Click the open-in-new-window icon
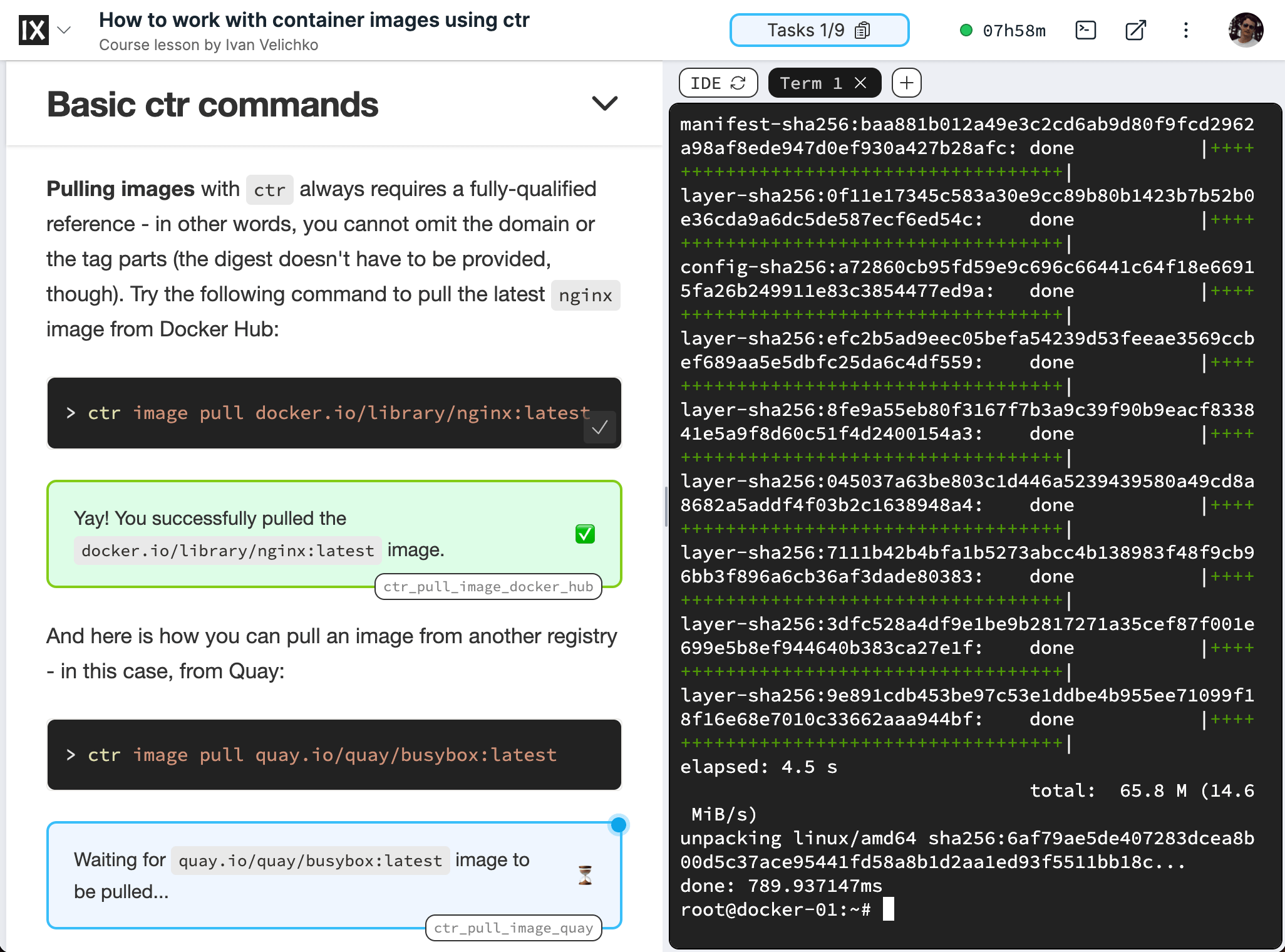This screenshot has height=952, width=1285. pos(1135,30)
